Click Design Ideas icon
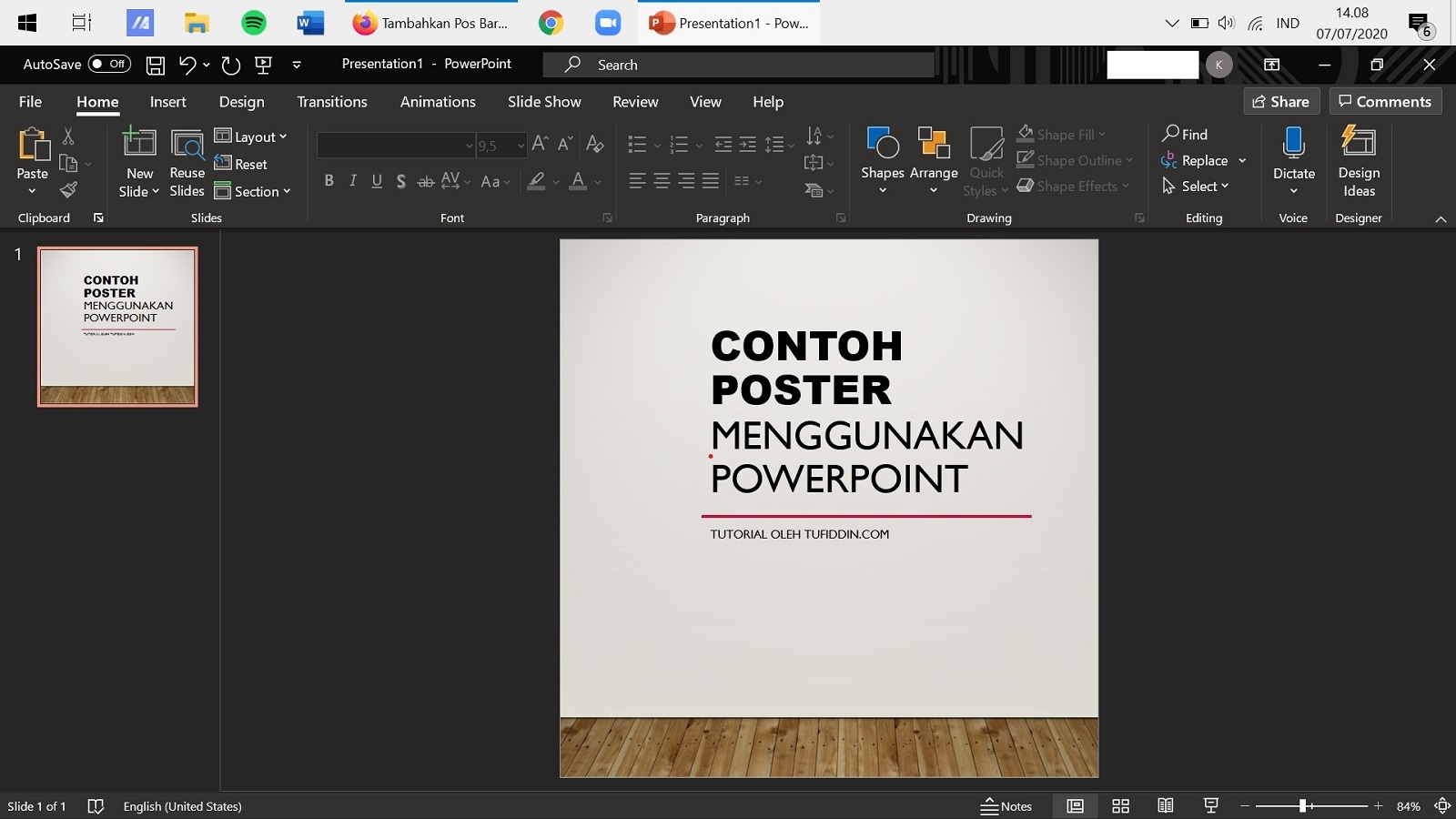The width and height of the screenshot is (1456, 819). point(1359,143)
